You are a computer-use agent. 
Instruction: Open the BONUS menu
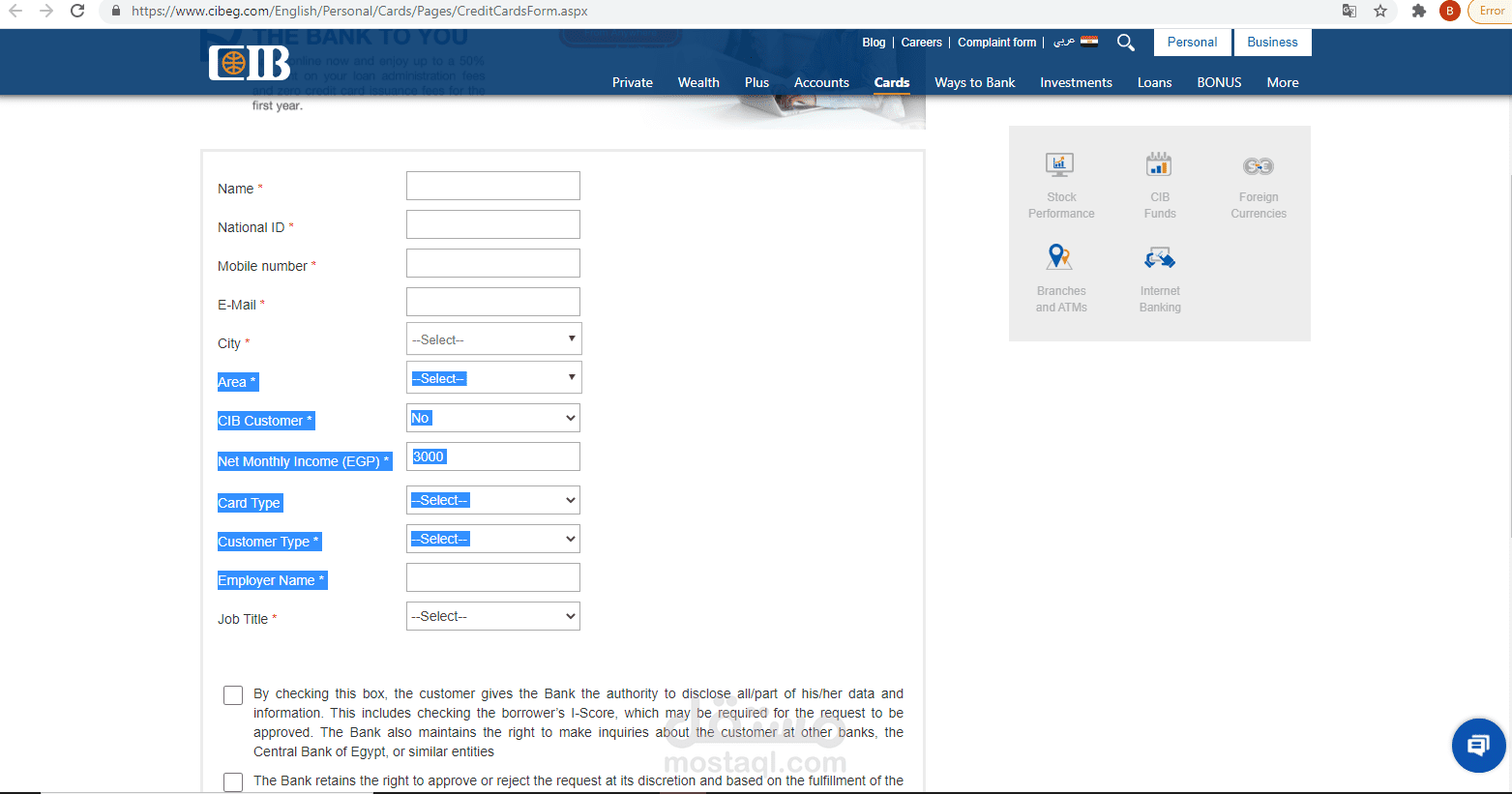(1219, 82)
